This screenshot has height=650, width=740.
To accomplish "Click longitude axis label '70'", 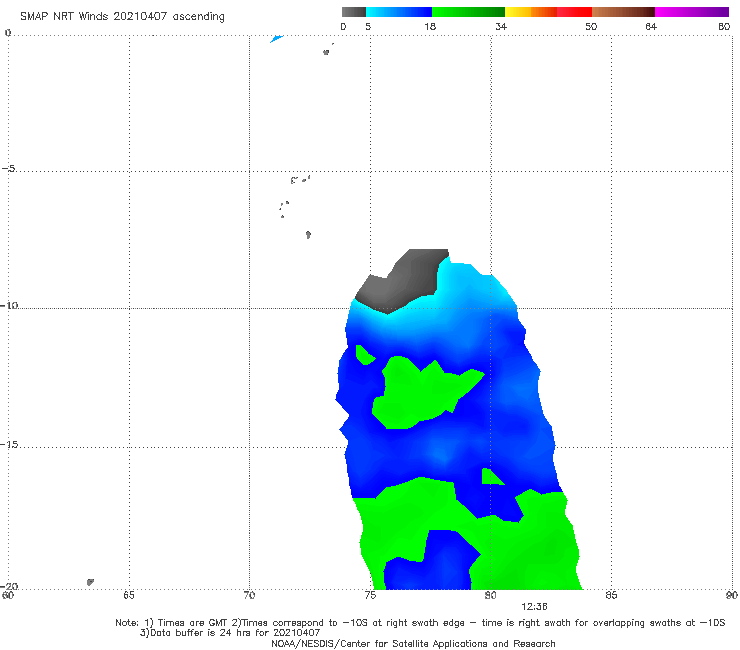I will tap(249, 595).
